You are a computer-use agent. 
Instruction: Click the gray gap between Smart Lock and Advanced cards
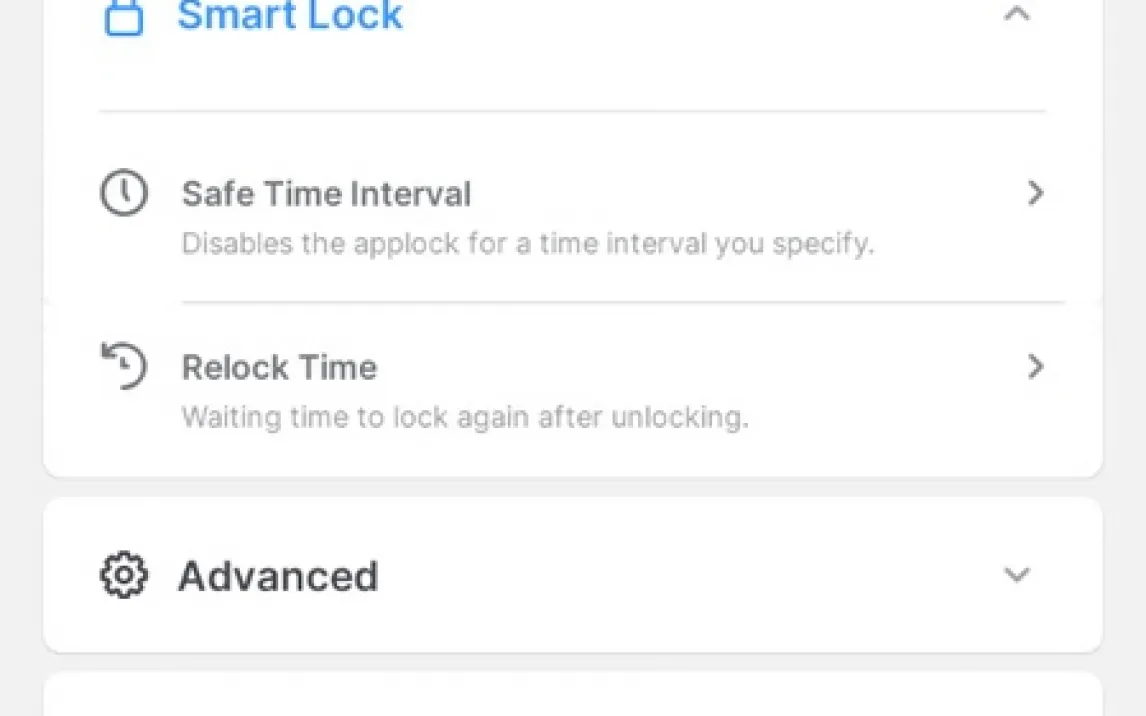coord(573,487)
